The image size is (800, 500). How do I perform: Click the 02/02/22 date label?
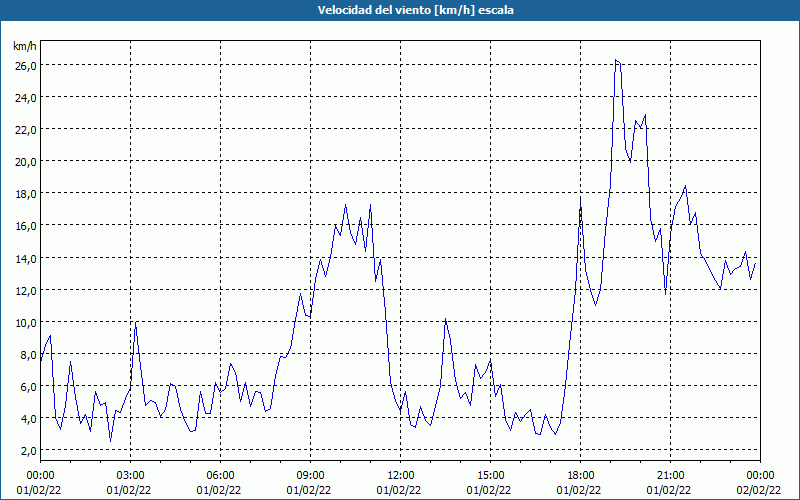click(x=758, y=491)
